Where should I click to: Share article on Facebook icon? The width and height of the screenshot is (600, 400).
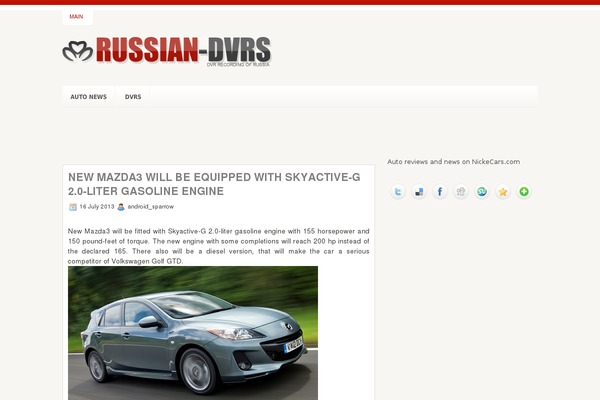pyautogui.click(x=440, y=191)
